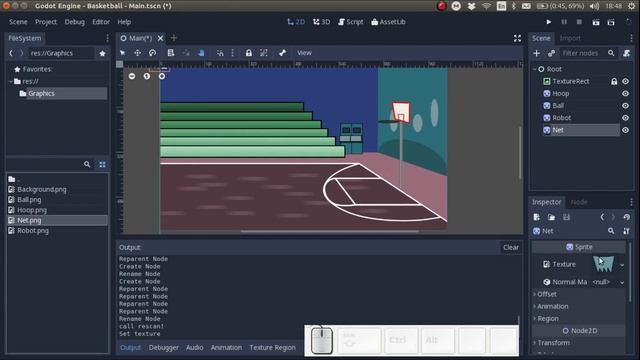This screenshot has height=360, width=640.
Task: Zoom in with plus button in viewport
Action: [162, 76]
